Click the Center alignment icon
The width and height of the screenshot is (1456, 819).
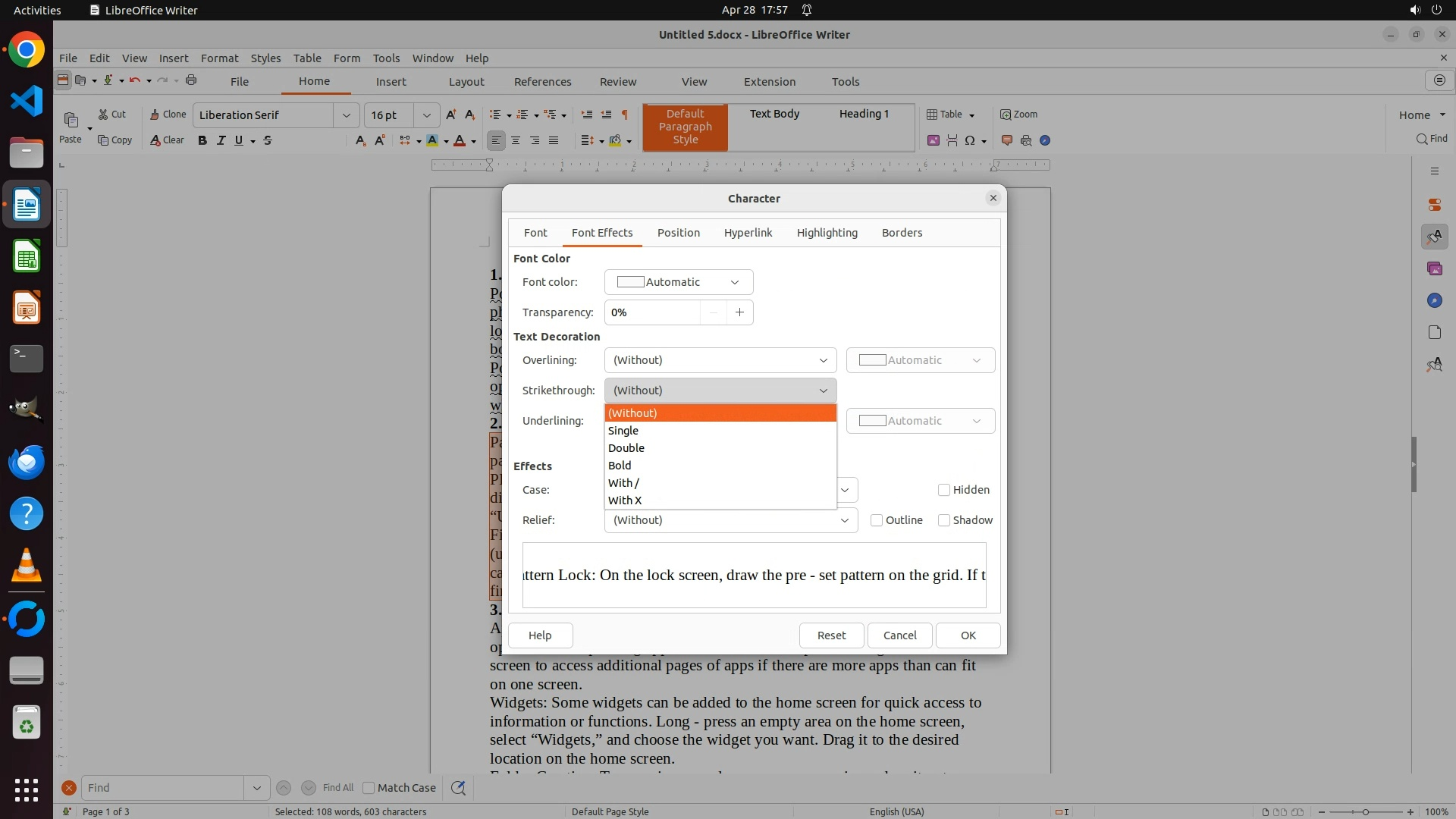(516, 140)
